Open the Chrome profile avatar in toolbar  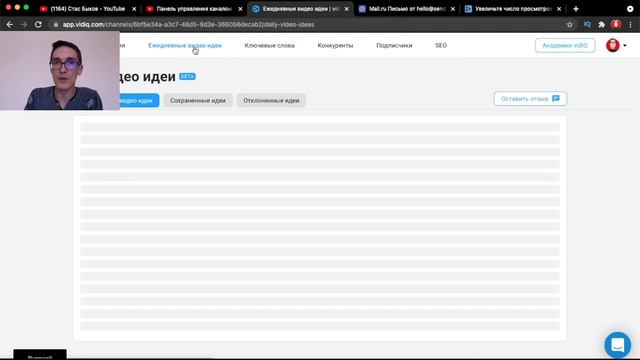tap(616, 24)
